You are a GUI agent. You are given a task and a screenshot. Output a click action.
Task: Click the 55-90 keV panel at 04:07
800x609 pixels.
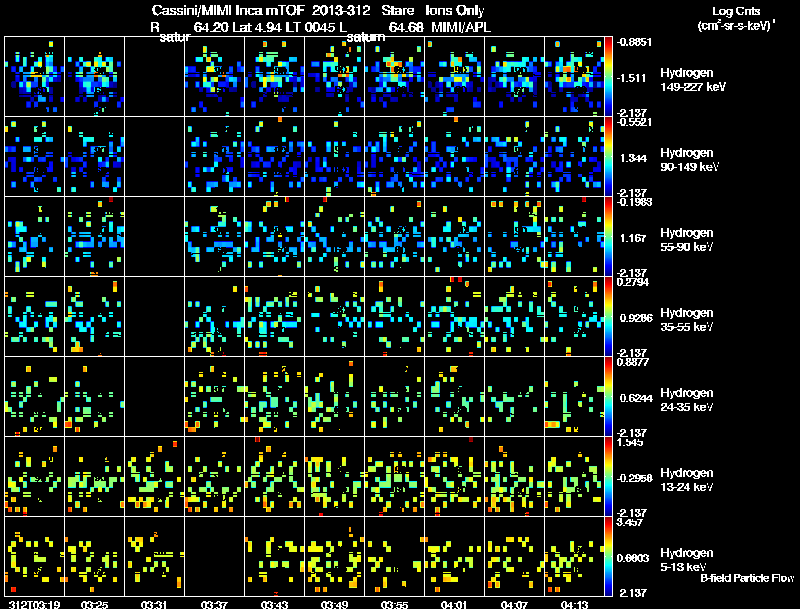coord(514,236)
